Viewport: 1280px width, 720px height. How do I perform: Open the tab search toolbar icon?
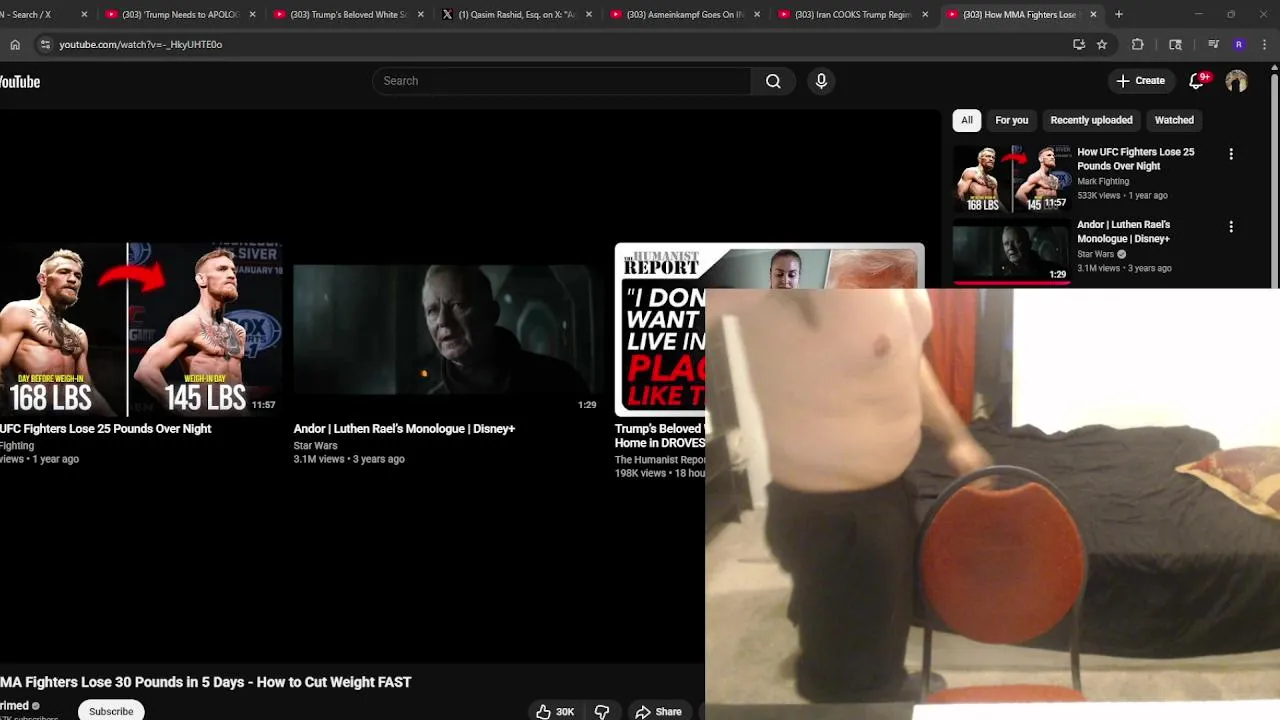(x=1175, y=44)
